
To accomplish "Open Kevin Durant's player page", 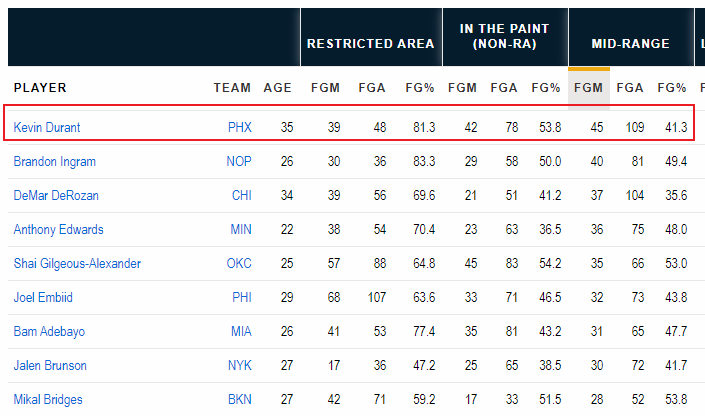I will (47, 127).
